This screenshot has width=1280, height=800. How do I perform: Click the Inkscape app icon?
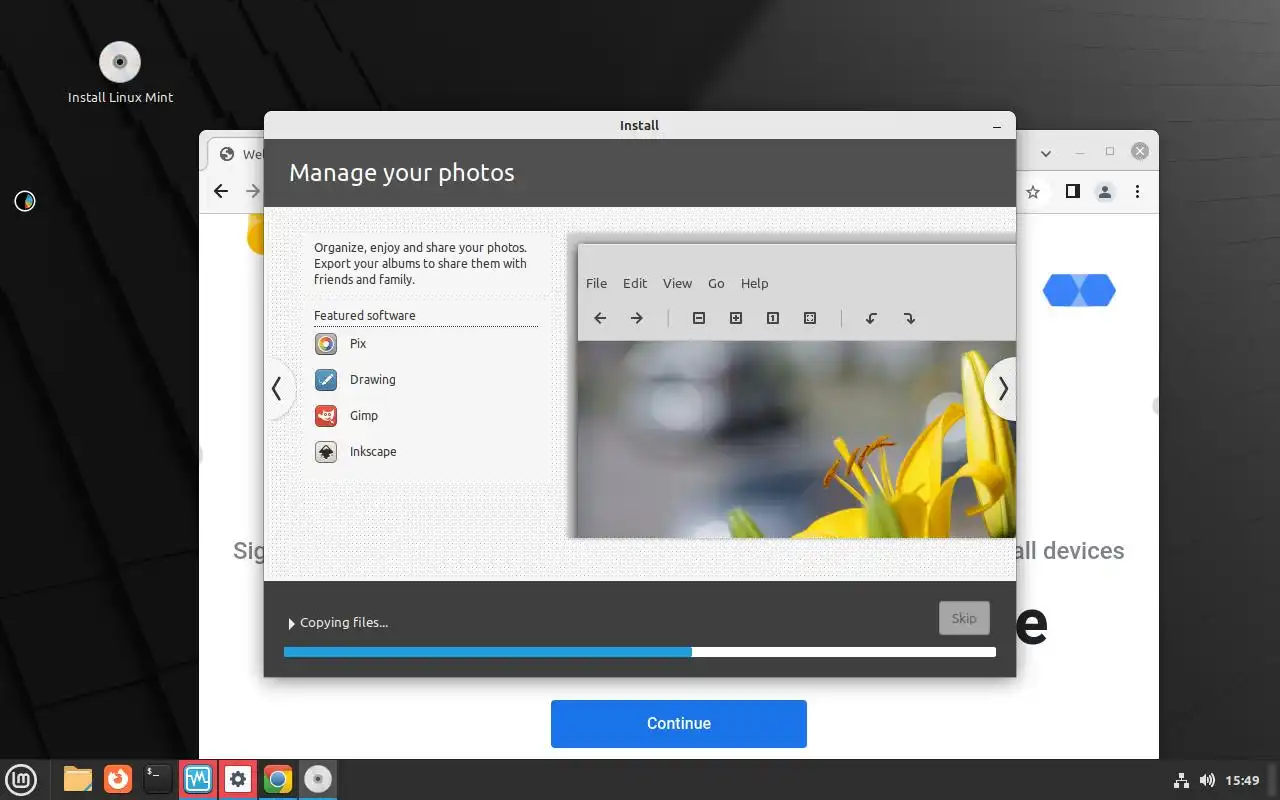pos(326,452)
